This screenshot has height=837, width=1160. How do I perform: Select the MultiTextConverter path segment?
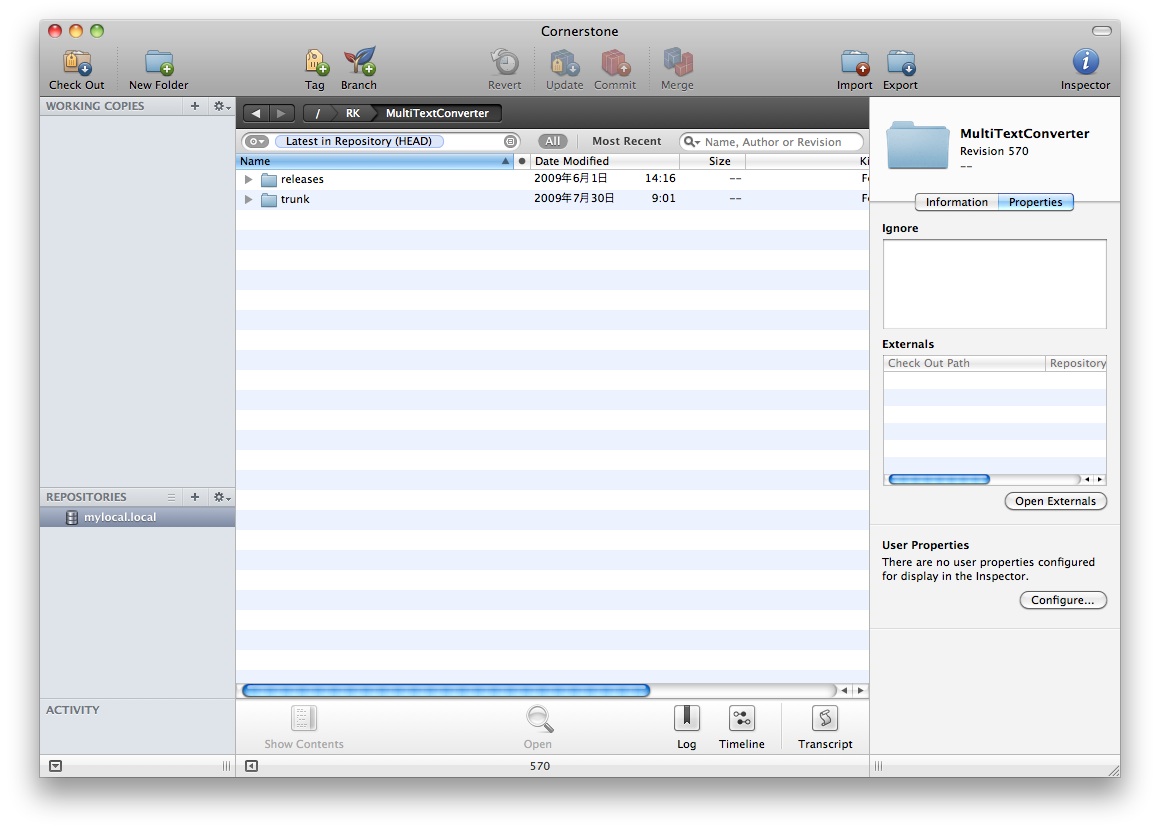[437, 113]
